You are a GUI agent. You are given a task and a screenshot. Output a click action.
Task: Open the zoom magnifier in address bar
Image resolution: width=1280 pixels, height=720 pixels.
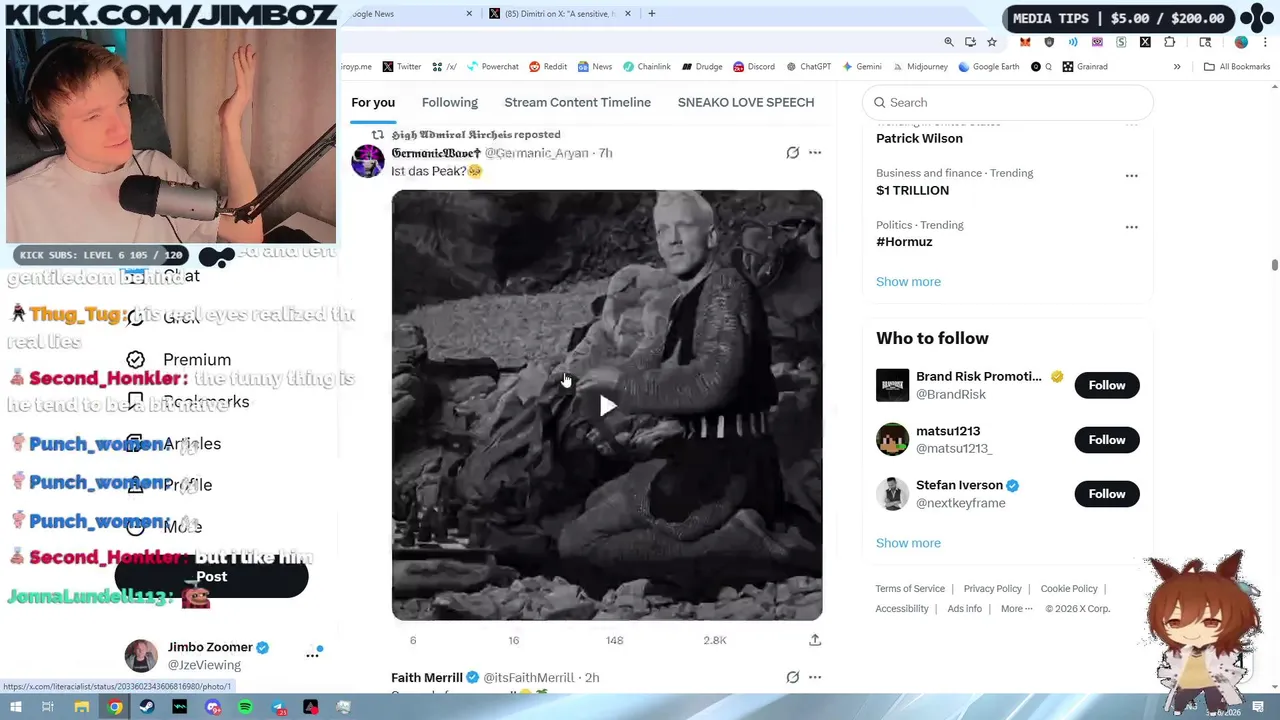pos(948,42)
